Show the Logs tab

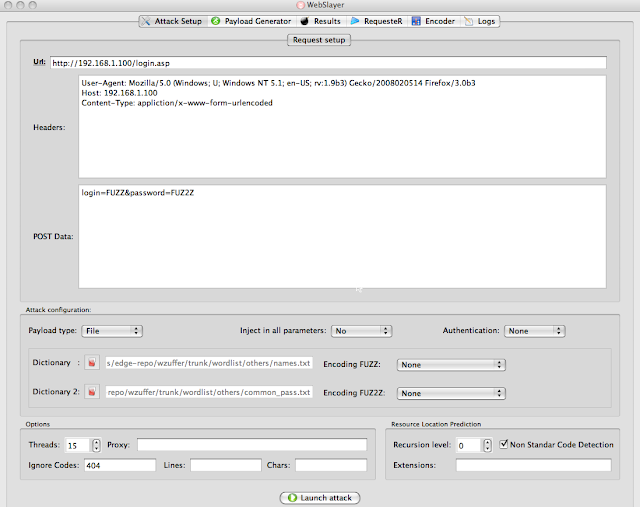480,21
